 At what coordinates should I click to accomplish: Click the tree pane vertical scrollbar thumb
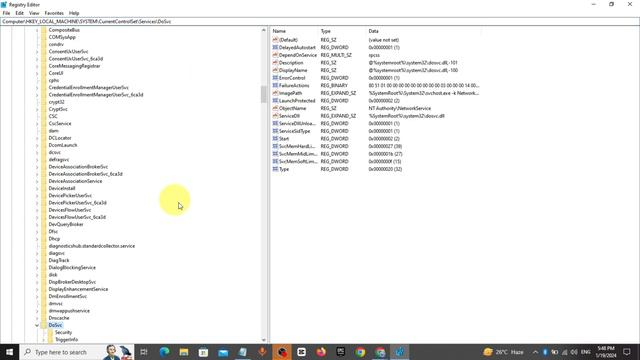pyautogui.click(x=264, y=94)
